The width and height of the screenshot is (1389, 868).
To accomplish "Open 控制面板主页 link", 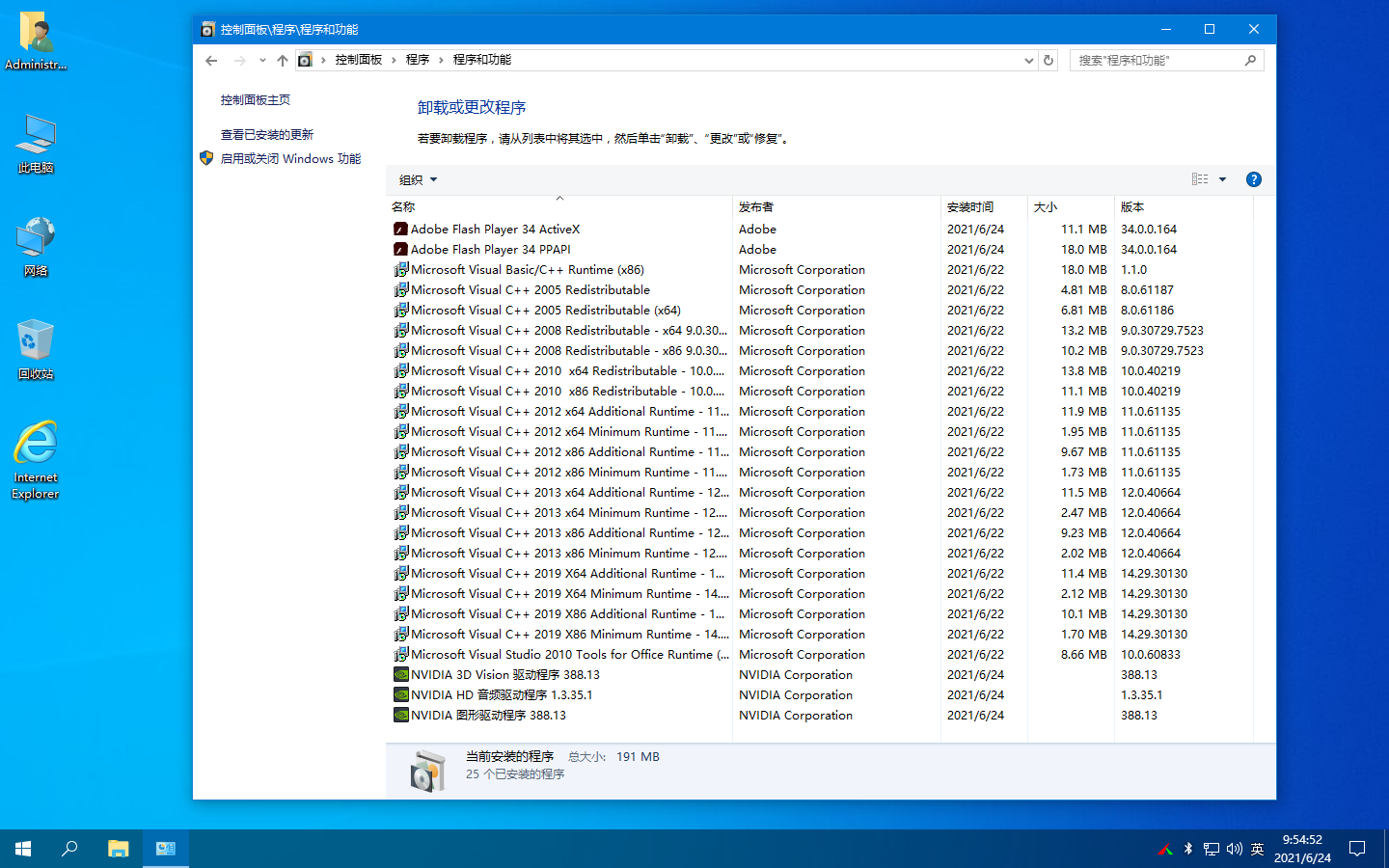I will (255, 100).
